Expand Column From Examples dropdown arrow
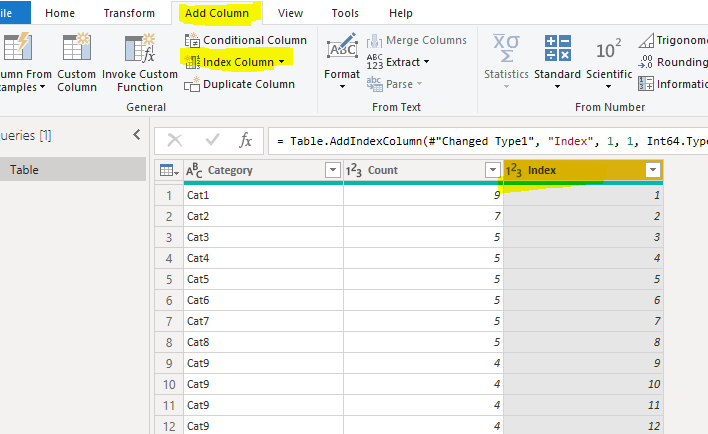The image size is (708, 434). pyautogui.click(x=42, y=87)
